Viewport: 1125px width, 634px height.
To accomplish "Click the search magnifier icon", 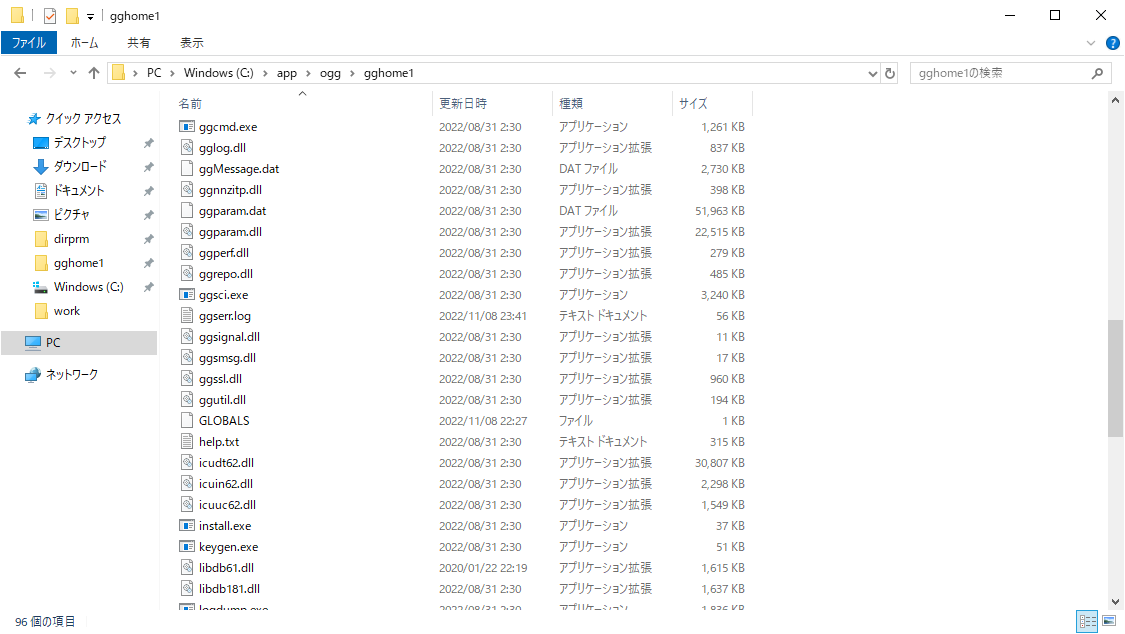I will [x=1097, y=73].
